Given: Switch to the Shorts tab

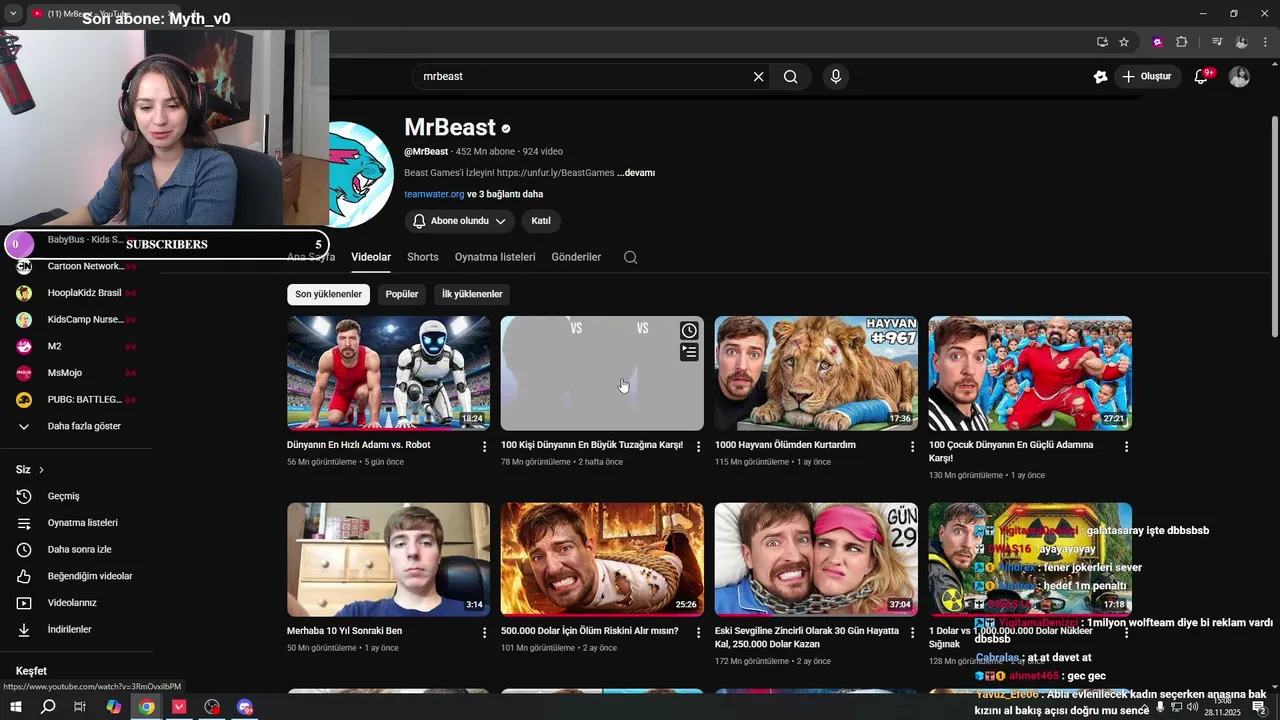Looking at the screenshot, I should click(423, 257).
